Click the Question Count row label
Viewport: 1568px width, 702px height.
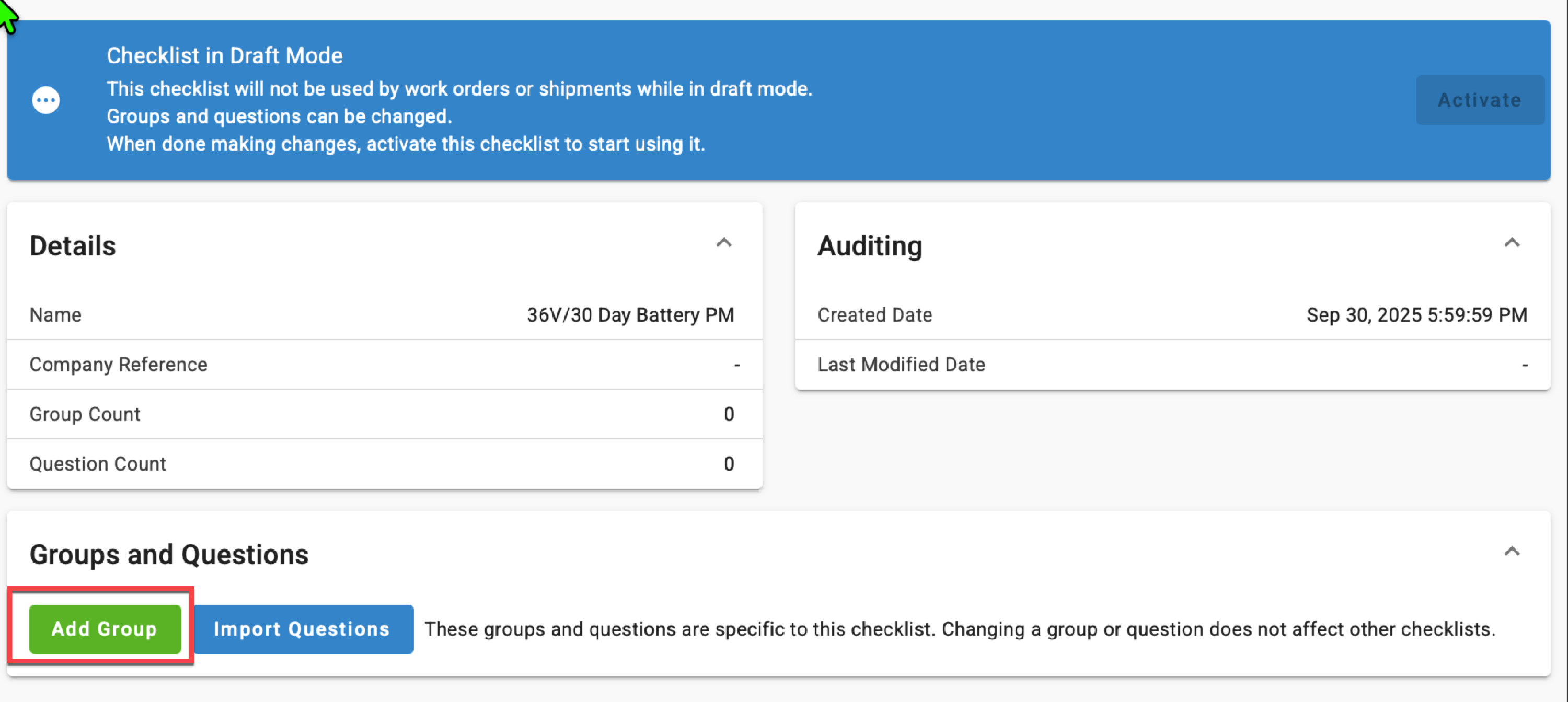pos(98,464)
